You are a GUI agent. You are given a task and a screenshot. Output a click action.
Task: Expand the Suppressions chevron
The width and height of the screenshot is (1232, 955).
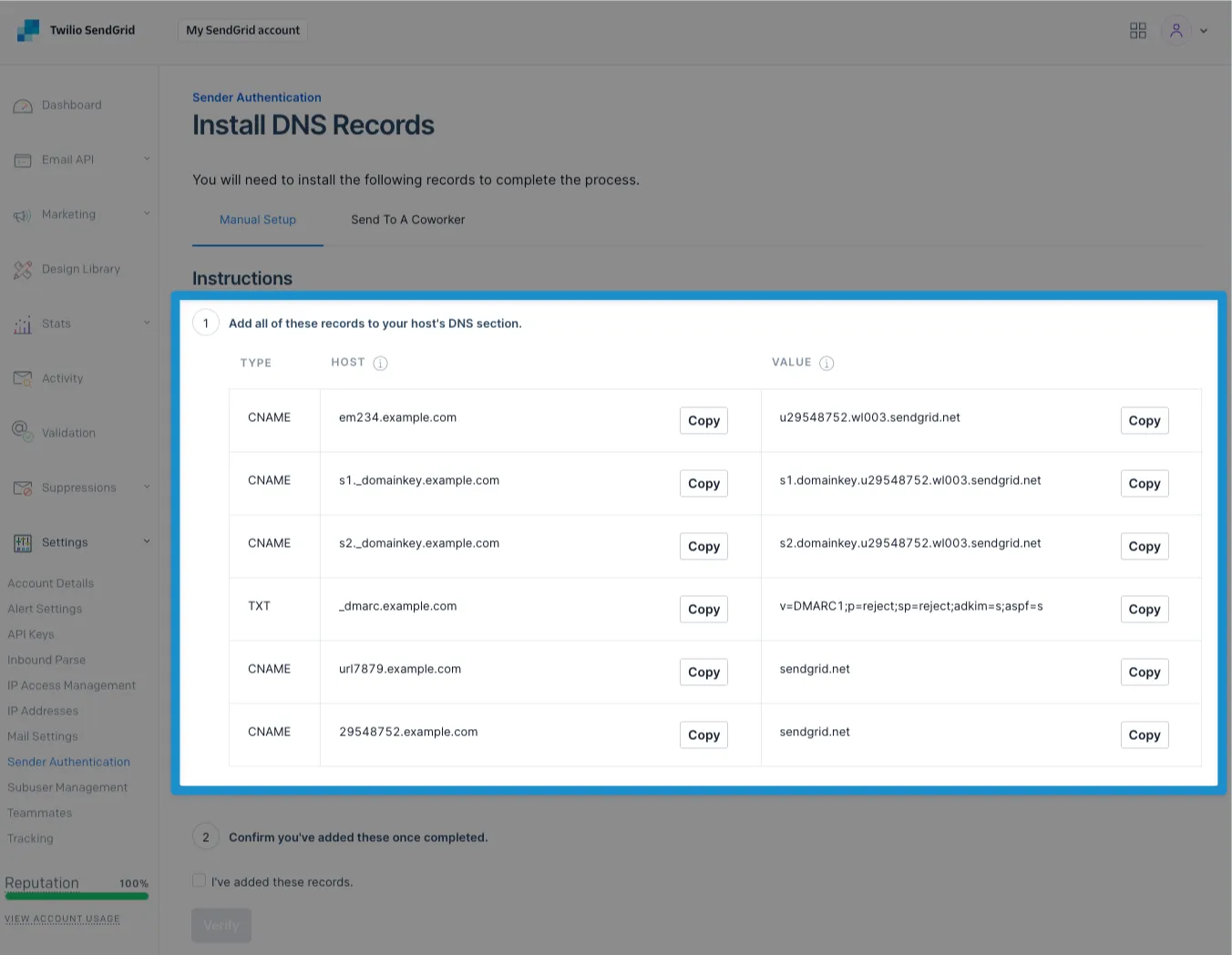(147, 488)
